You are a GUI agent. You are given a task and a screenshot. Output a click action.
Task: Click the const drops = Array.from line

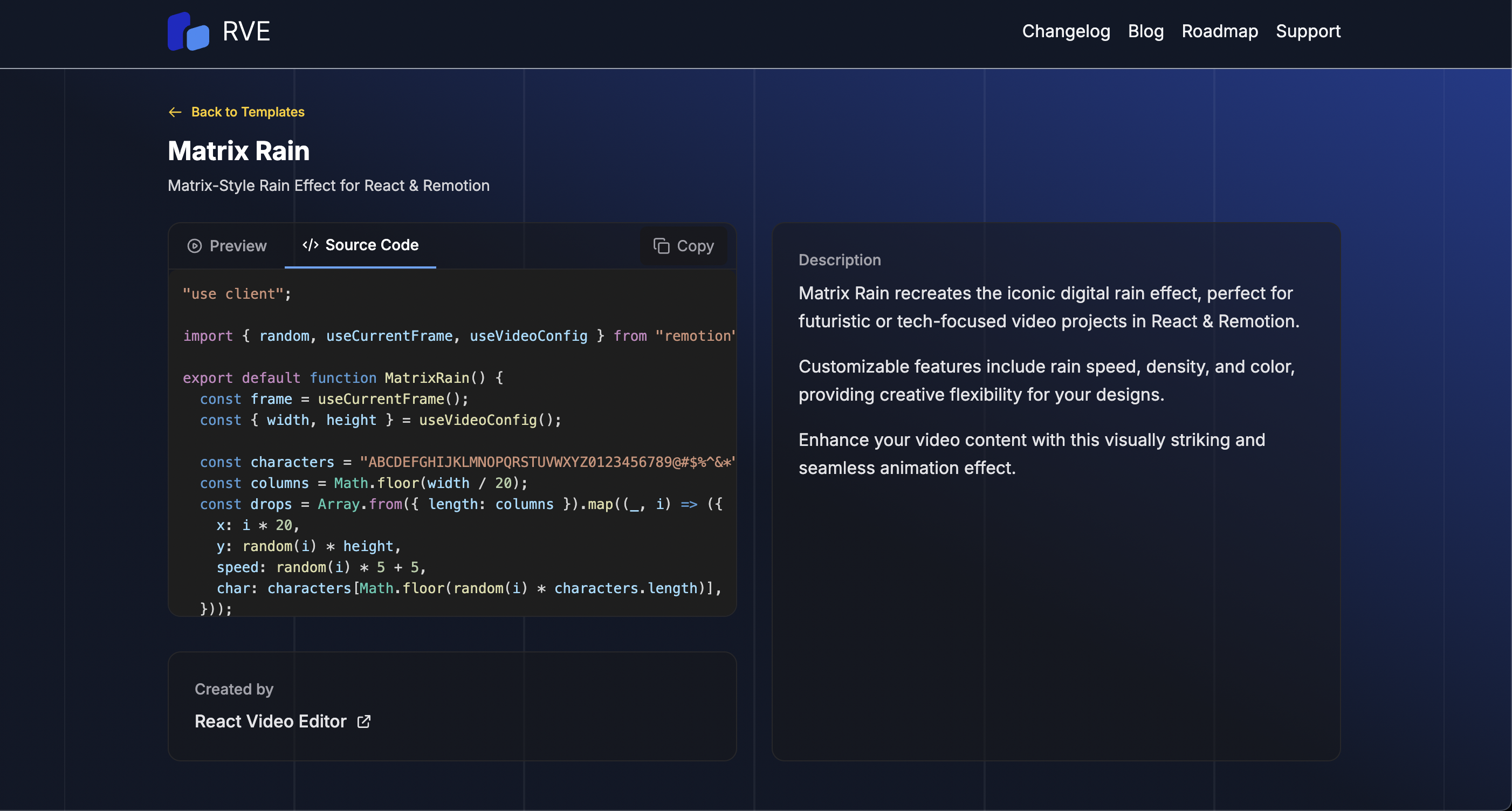(461, 505)
